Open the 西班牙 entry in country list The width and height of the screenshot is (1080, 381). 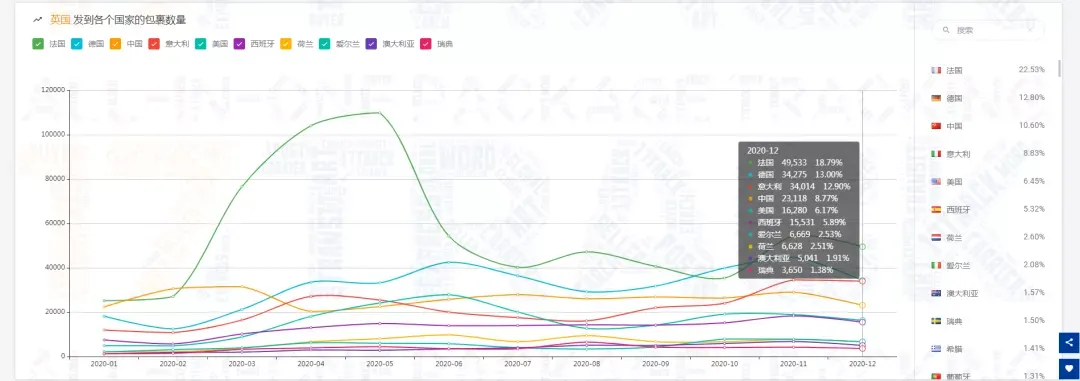(988, 209)
